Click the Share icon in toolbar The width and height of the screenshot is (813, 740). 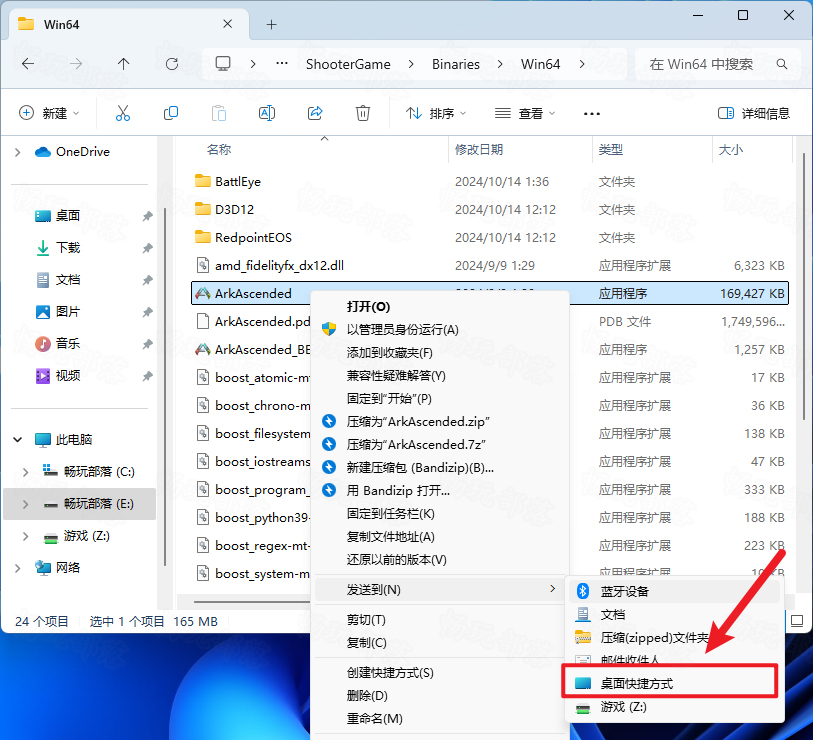click(315, 113)
